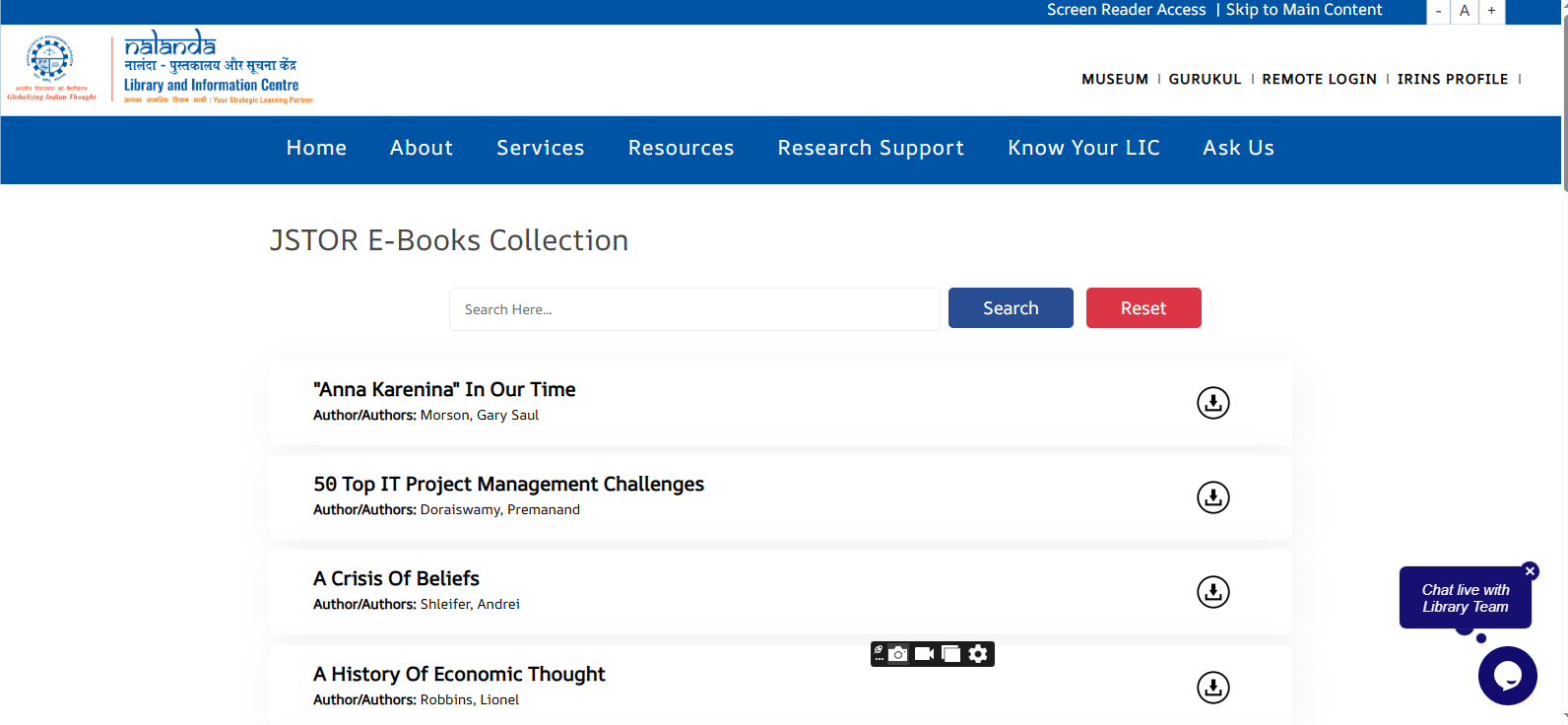The height and width of the screenshot is (725, 1568).
Task: Reset font size with the A button
Action: tap(1465, 11)
